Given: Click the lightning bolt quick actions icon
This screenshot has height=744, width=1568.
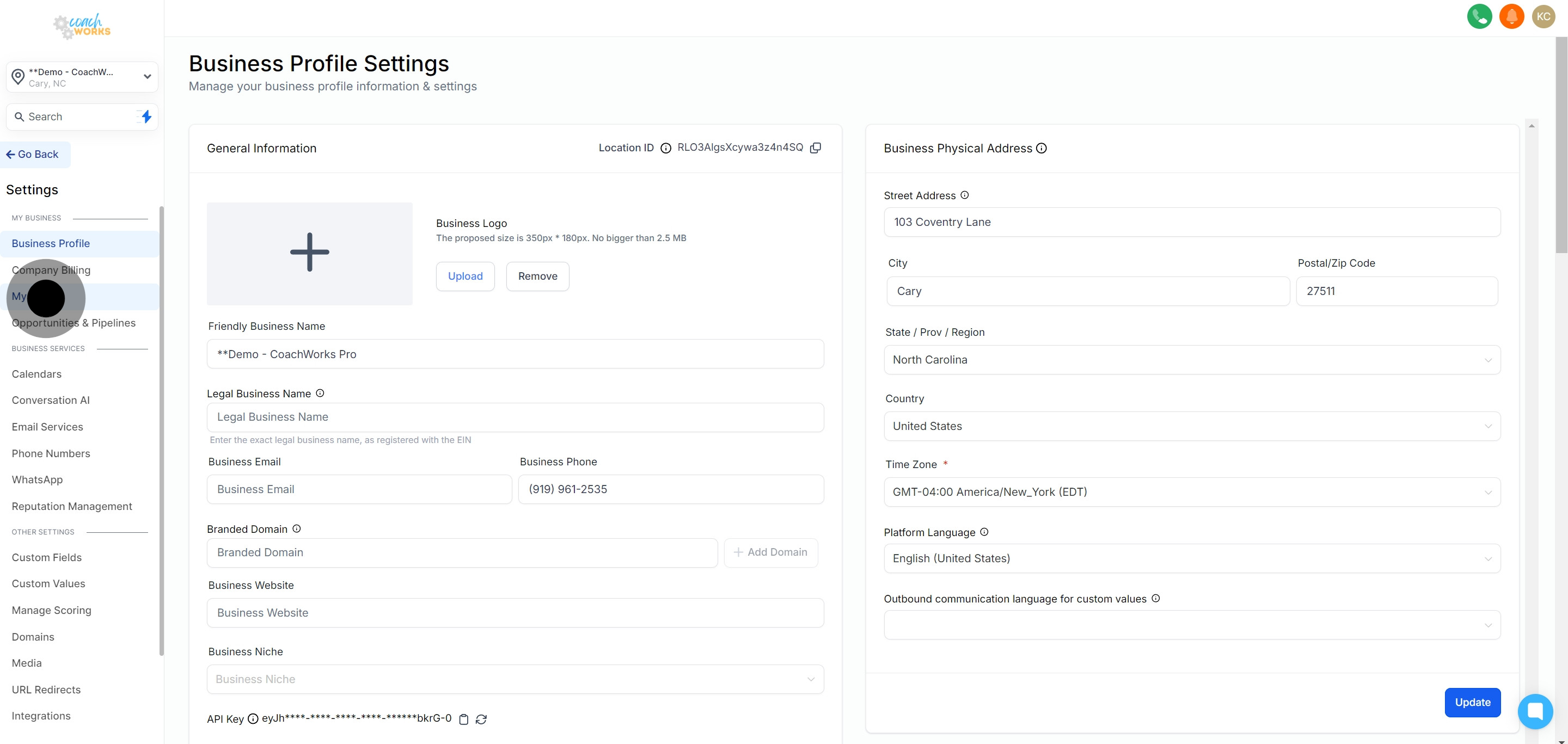Looking at the screenshot, I should pos(146,117).
